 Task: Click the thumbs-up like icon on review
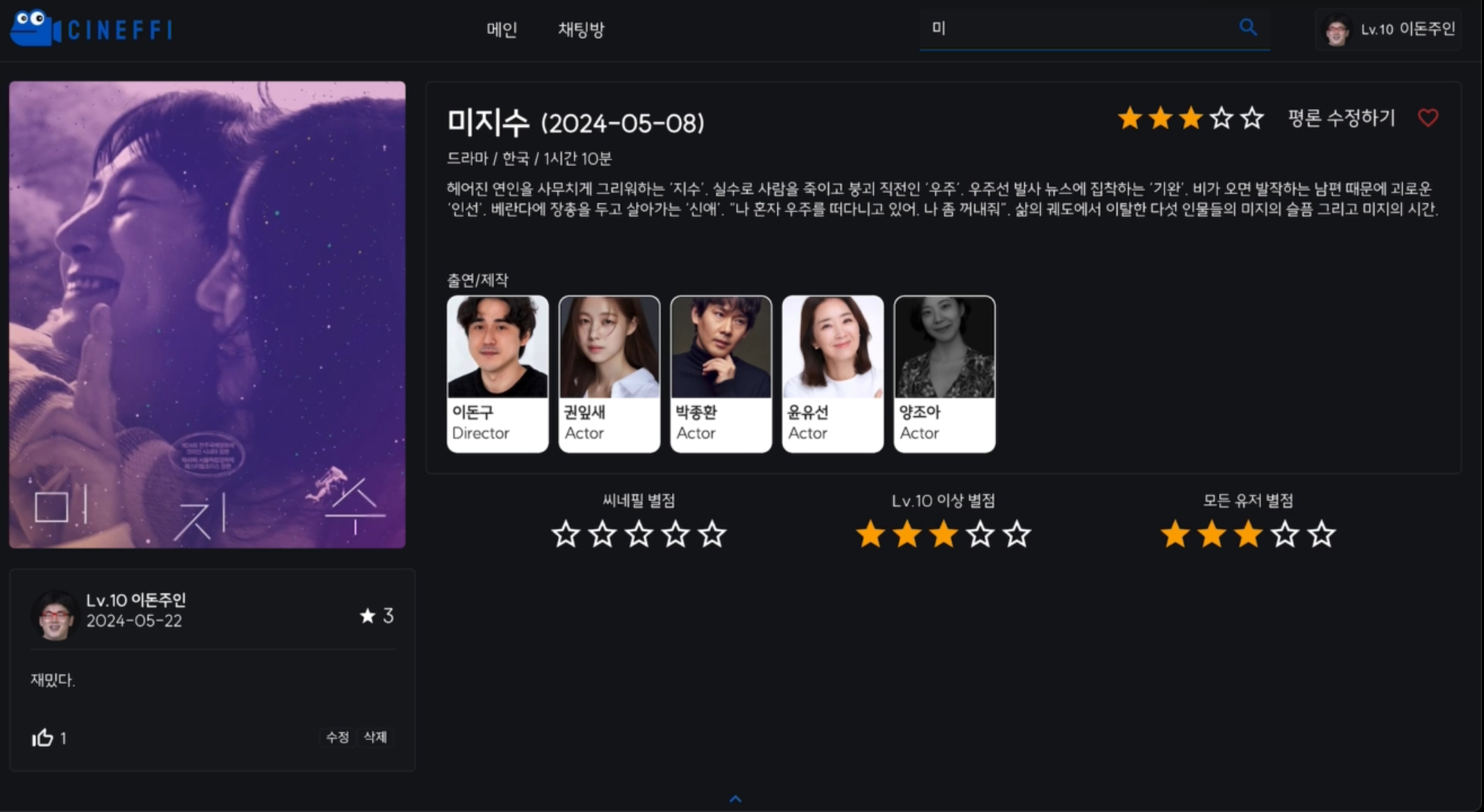click(42, 737)
